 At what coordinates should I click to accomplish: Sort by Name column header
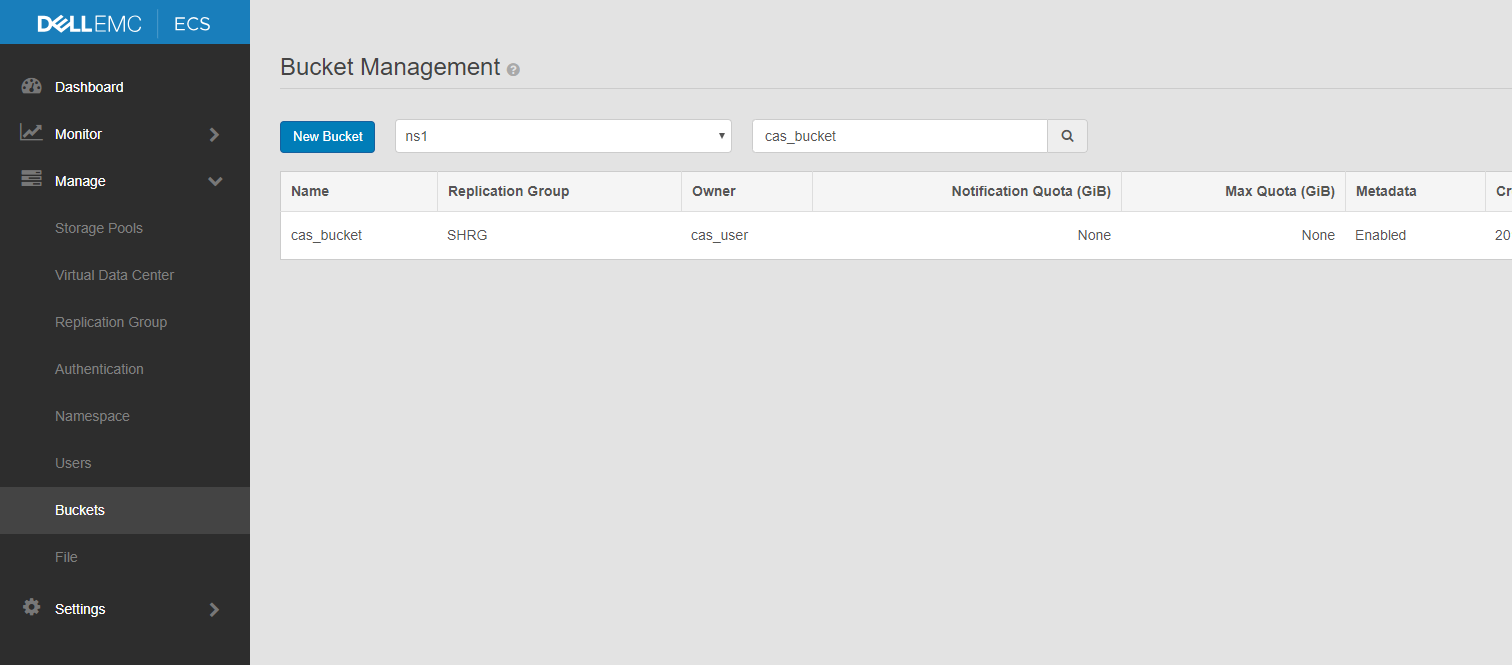point(310,191)
